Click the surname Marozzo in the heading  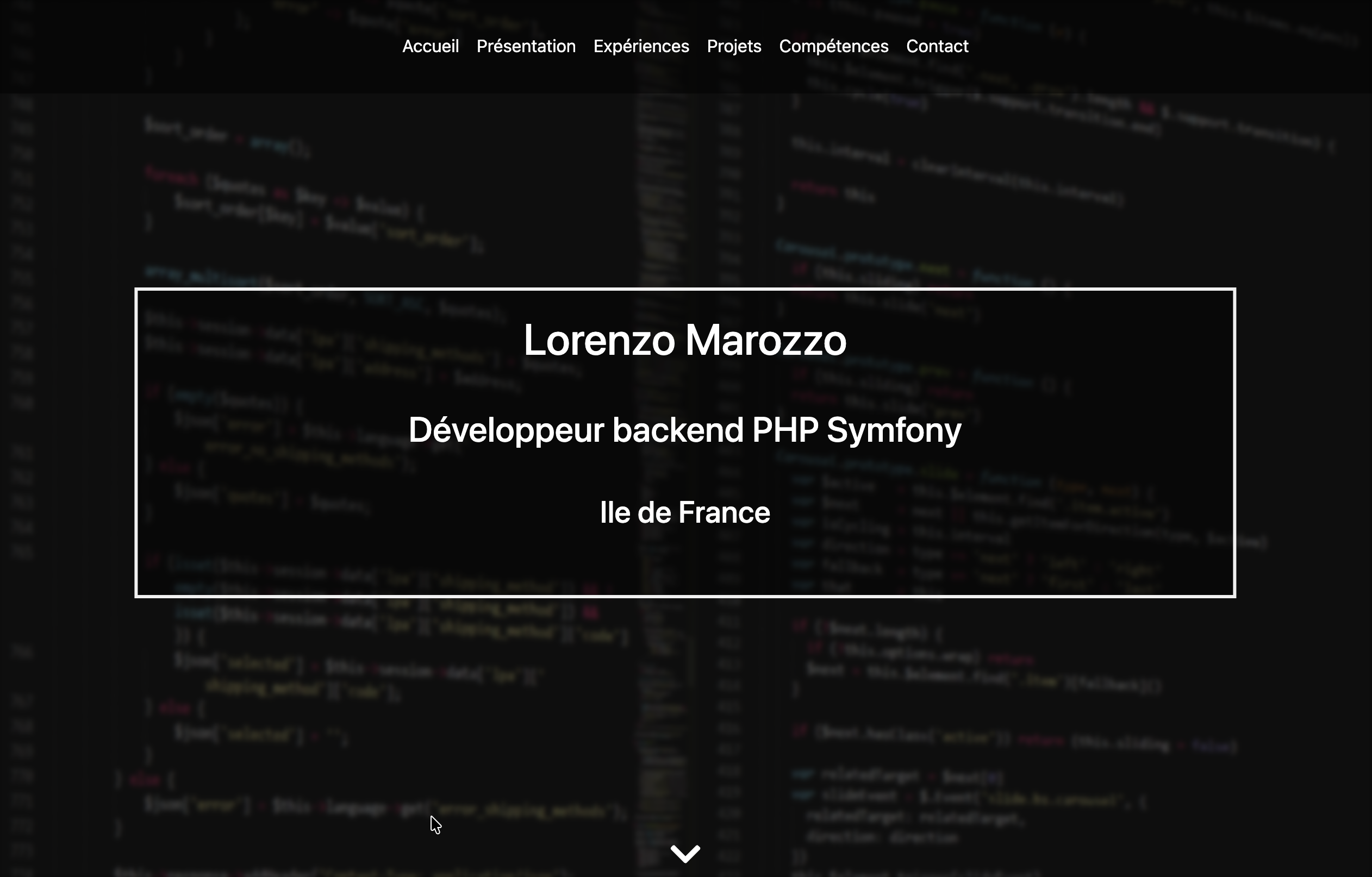point(765,341)
